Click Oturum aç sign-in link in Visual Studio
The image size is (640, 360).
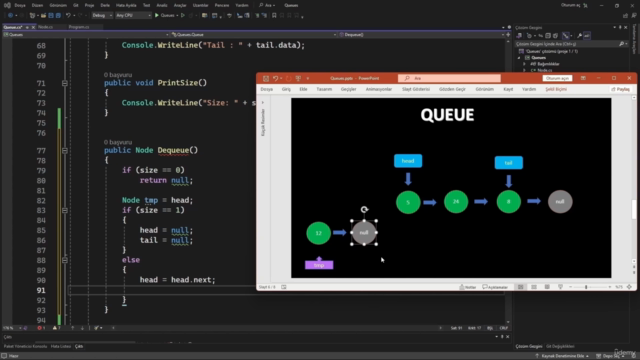point(570,5)
